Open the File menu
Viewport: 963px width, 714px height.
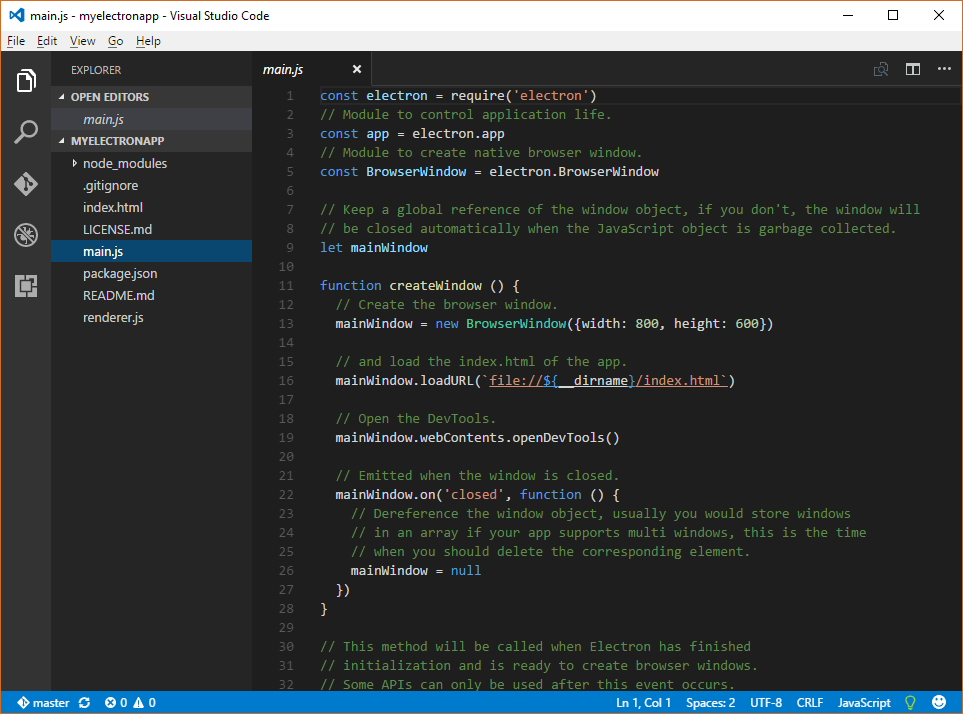tap(16, 41)
